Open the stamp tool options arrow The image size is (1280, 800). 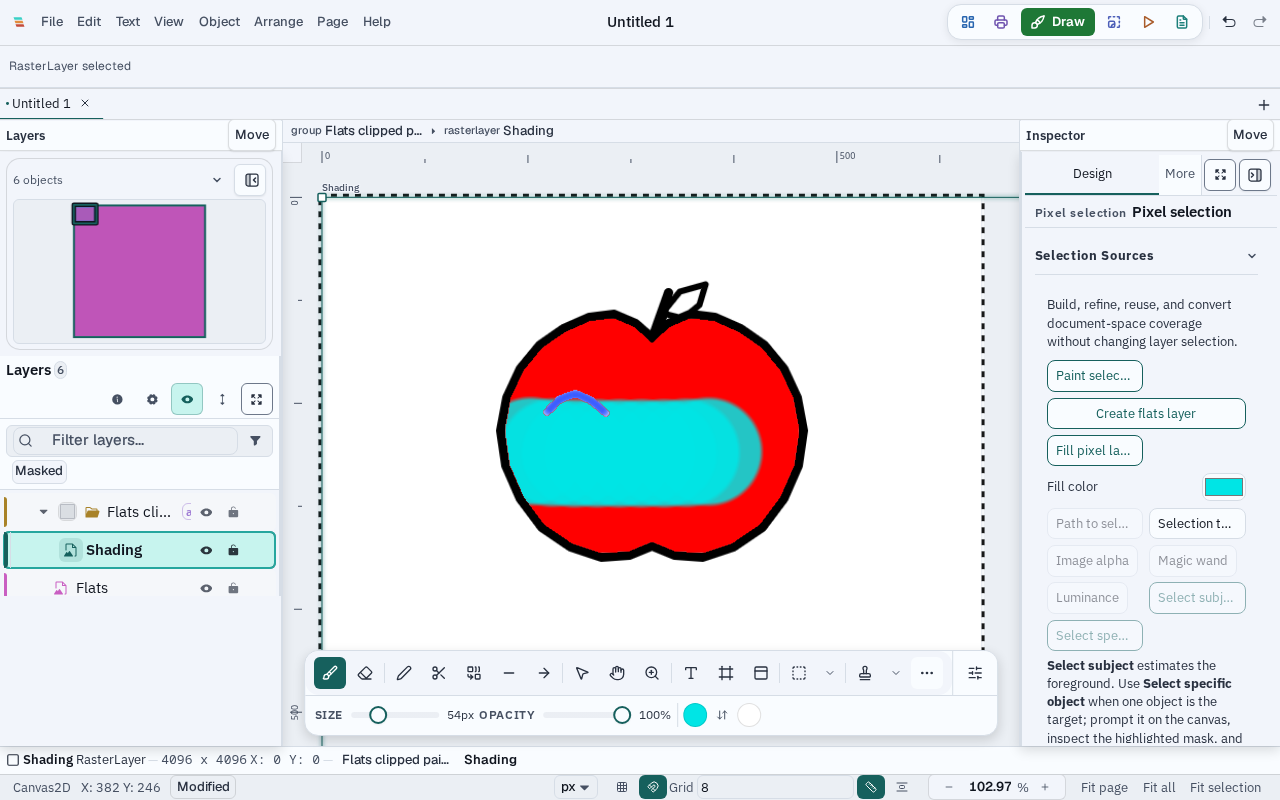896,673
